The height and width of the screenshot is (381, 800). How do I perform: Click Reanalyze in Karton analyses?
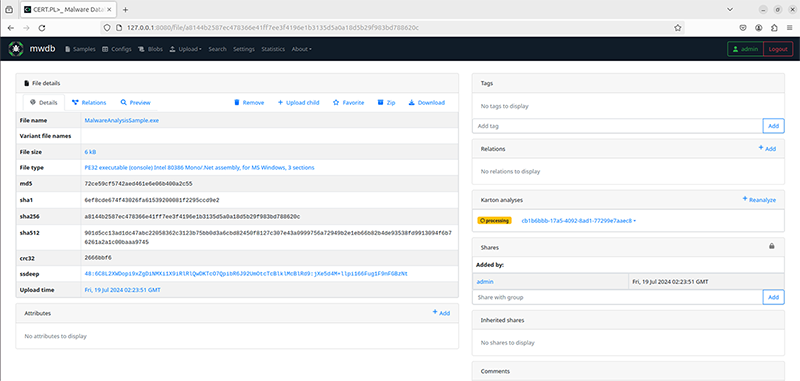point(759,199)
